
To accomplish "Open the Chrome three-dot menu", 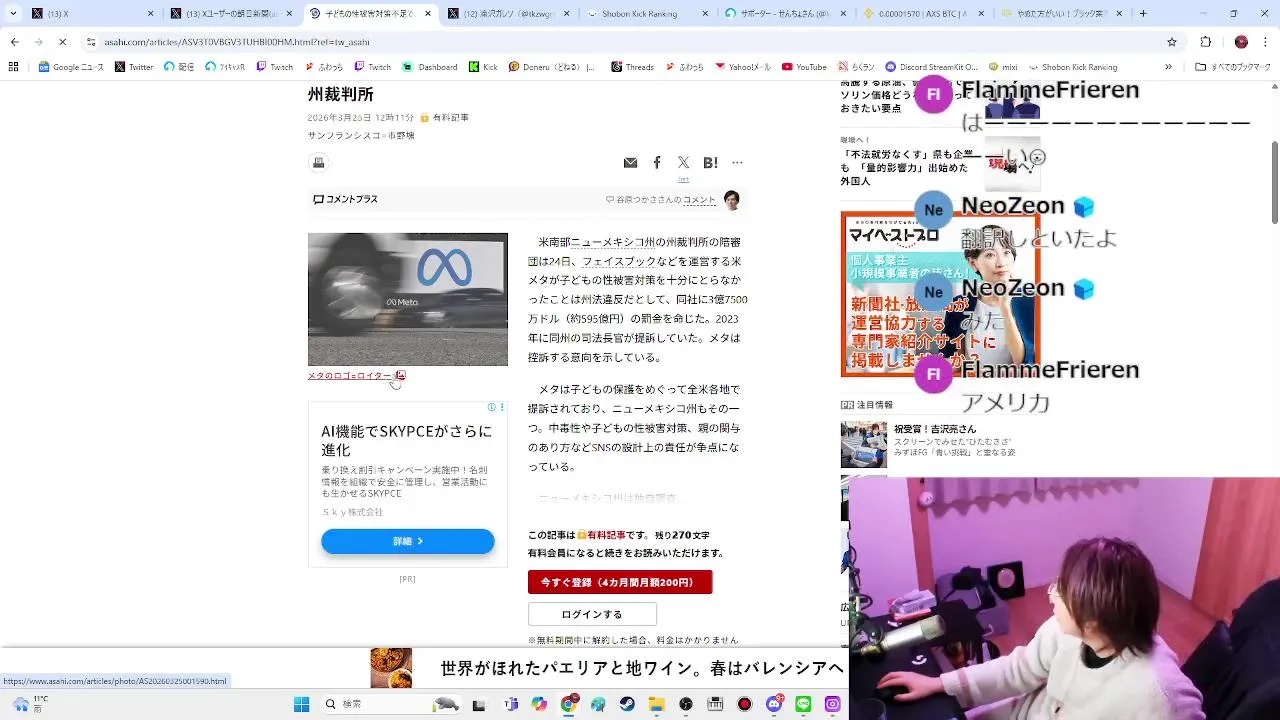I will (x=1267, y=42).
